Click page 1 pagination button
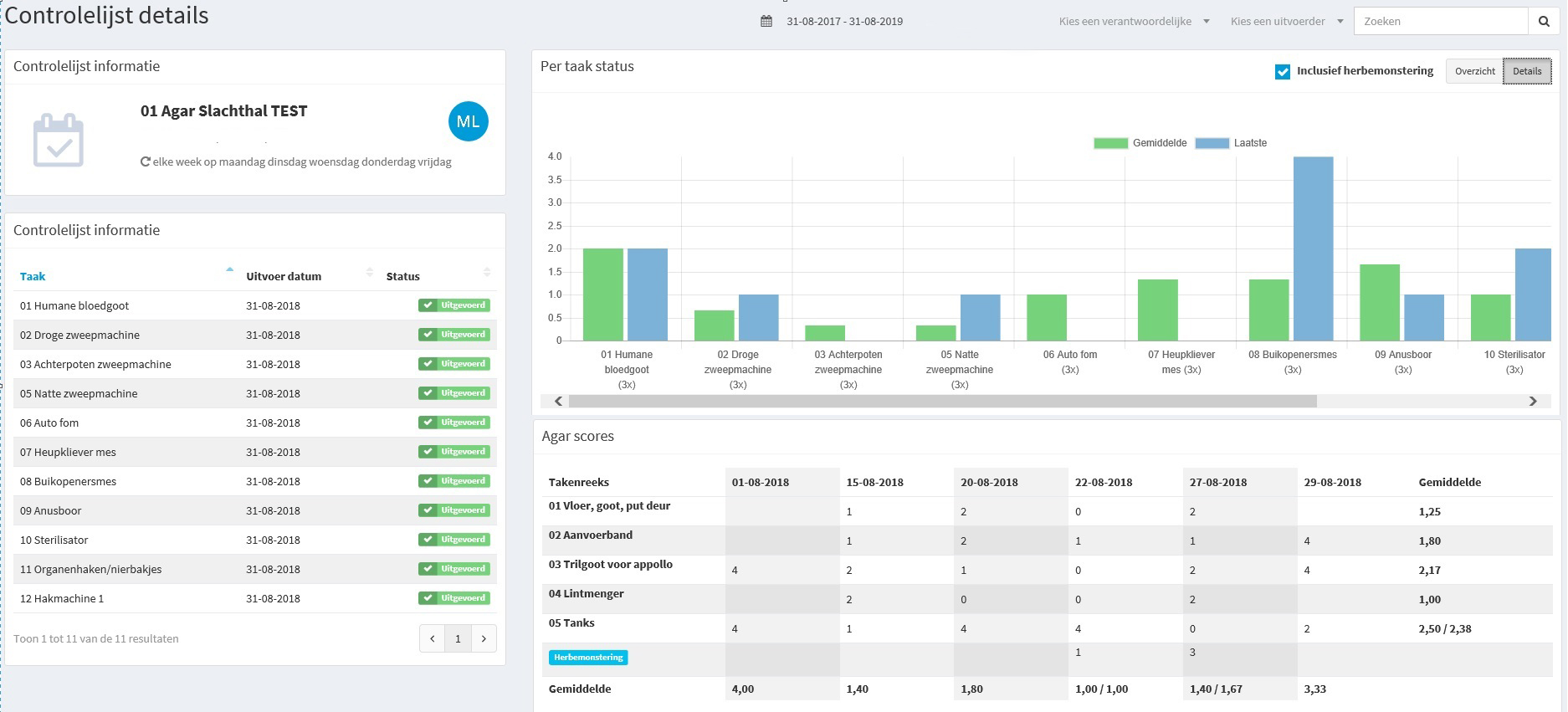1568x712 pixels. (458, 638)
